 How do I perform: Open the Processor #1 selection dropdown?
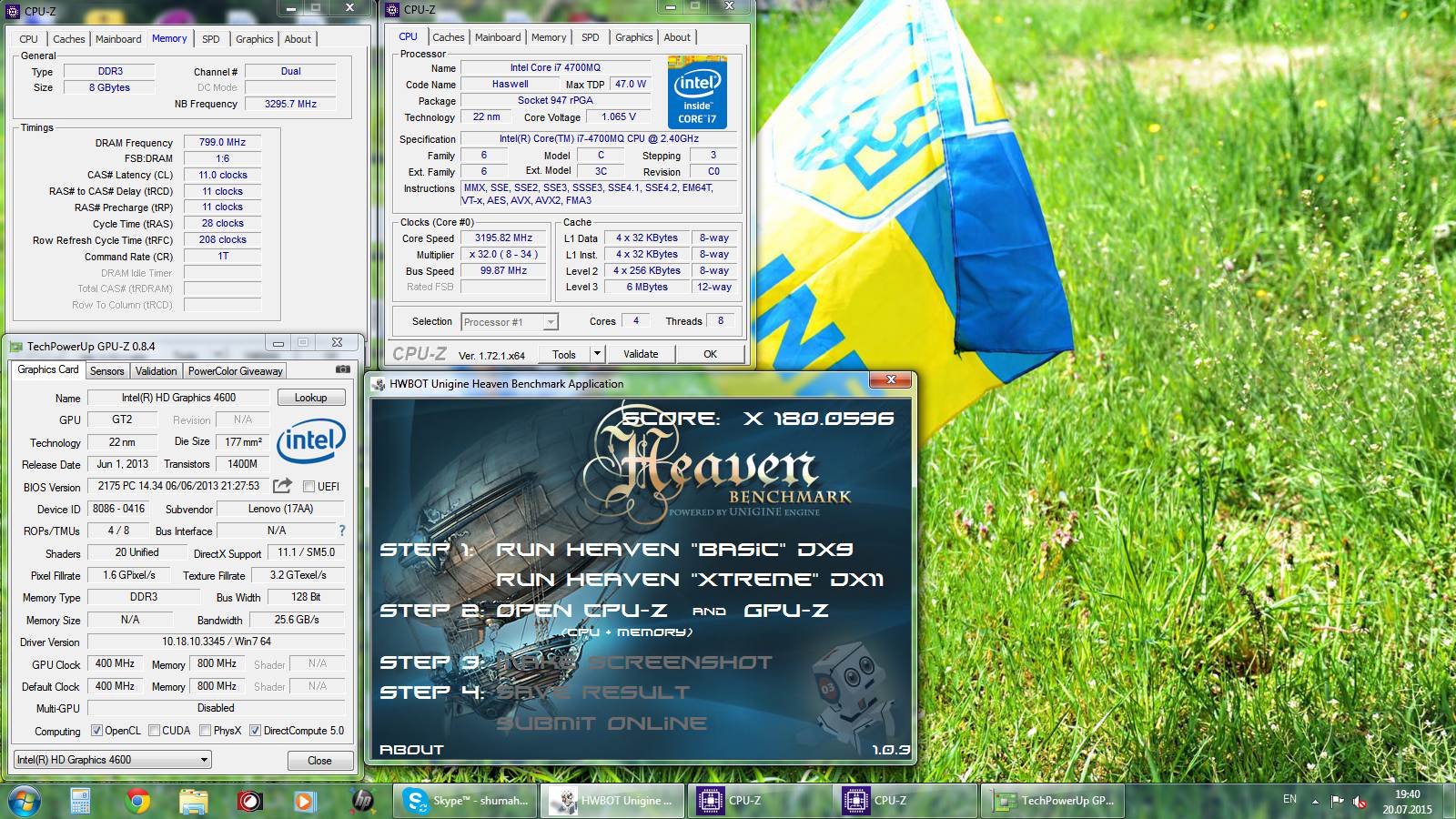[x=510, y=322]
